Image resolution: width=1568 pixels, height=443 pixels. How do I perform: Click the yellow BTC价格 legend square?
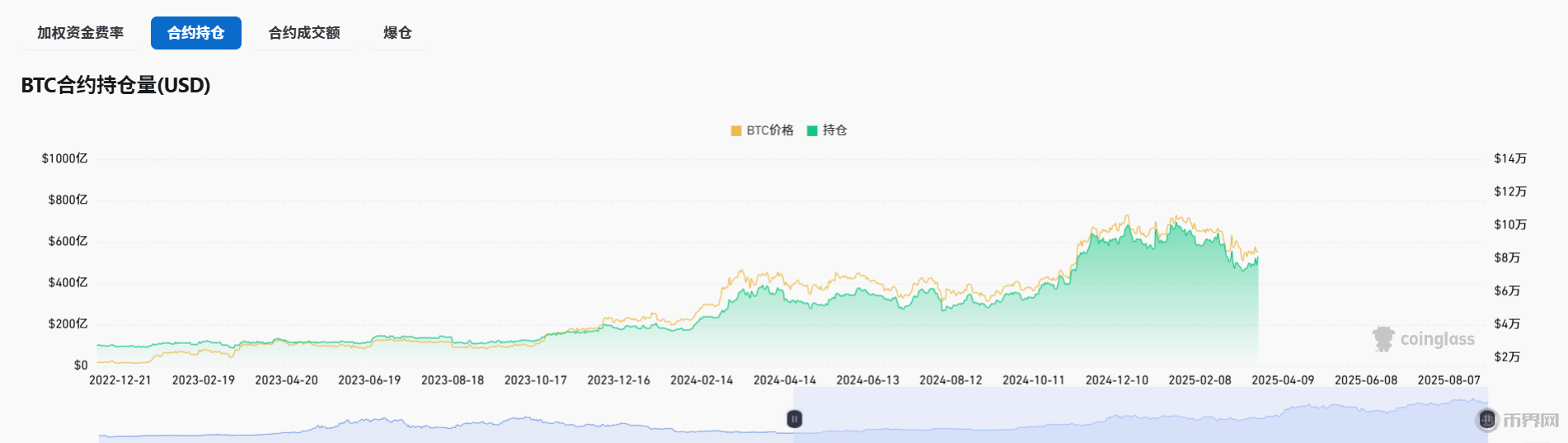pyautogui.click(x=736, y=130)
